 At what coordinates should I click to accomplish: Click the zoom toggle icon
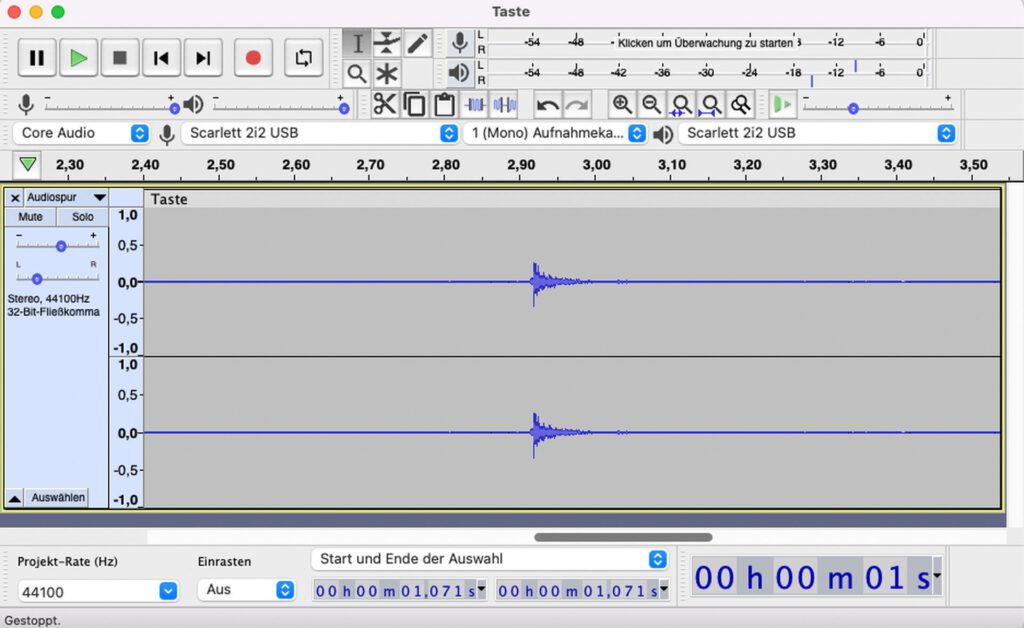pyautogui.click(x=741, y=104)
